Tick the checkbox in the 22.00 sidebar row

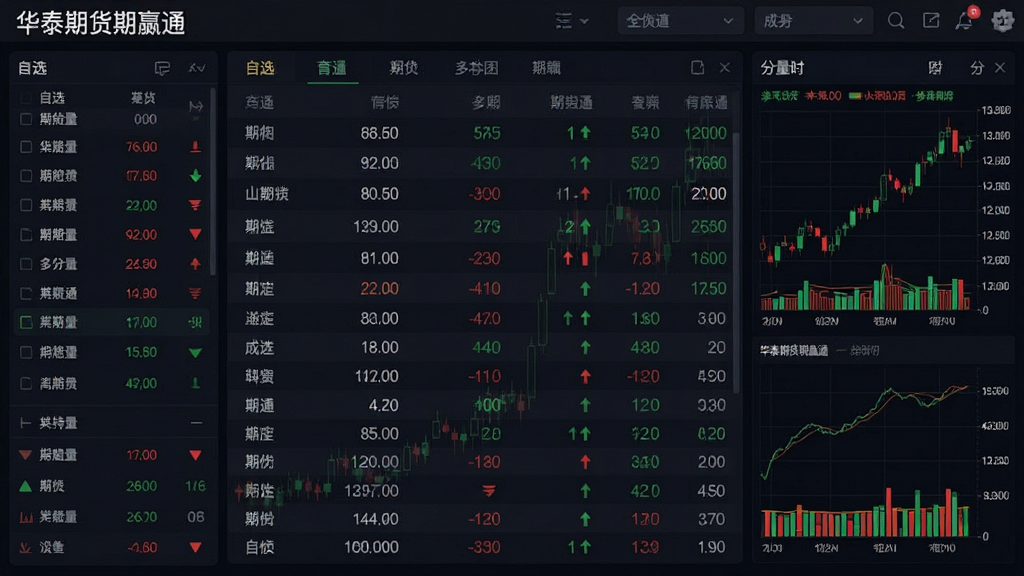tap(26, 205)
